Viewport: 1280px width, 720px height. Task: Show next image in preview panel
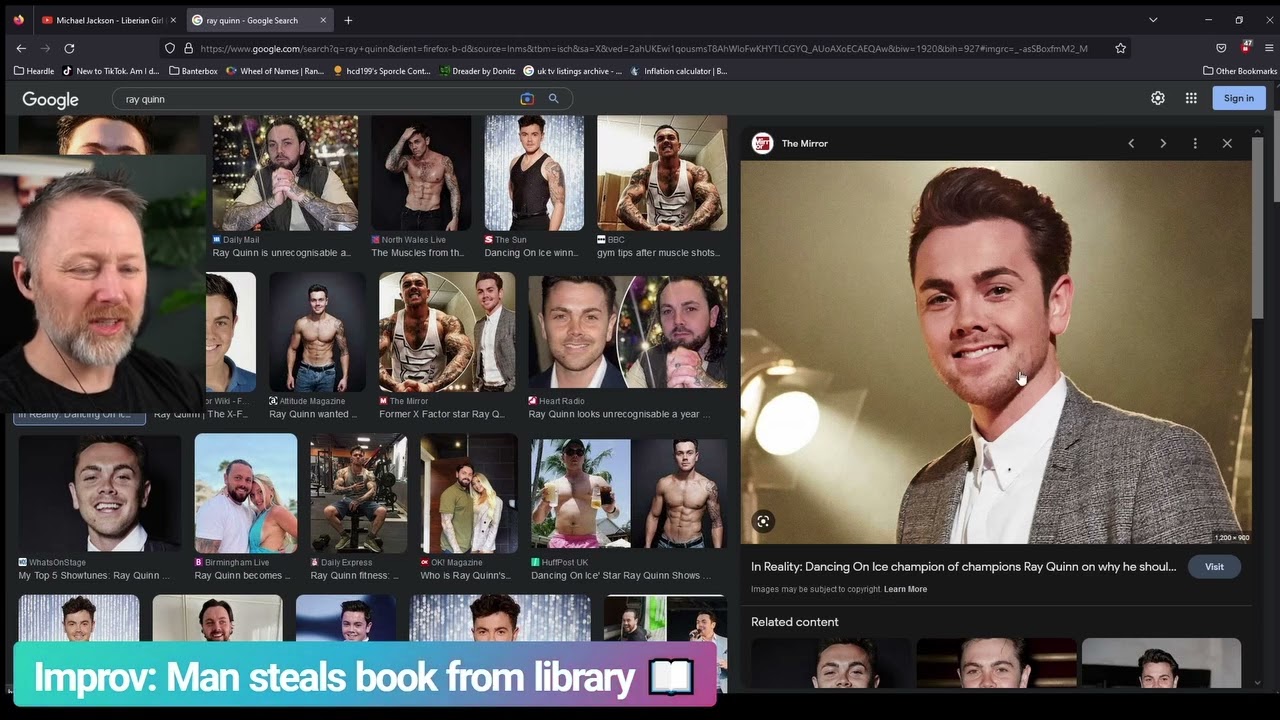coord(1163,143)
